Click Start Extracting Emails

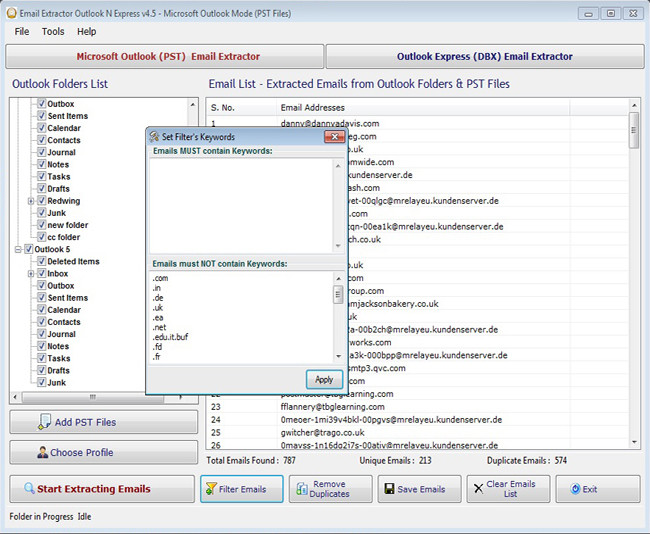[102, 489]
